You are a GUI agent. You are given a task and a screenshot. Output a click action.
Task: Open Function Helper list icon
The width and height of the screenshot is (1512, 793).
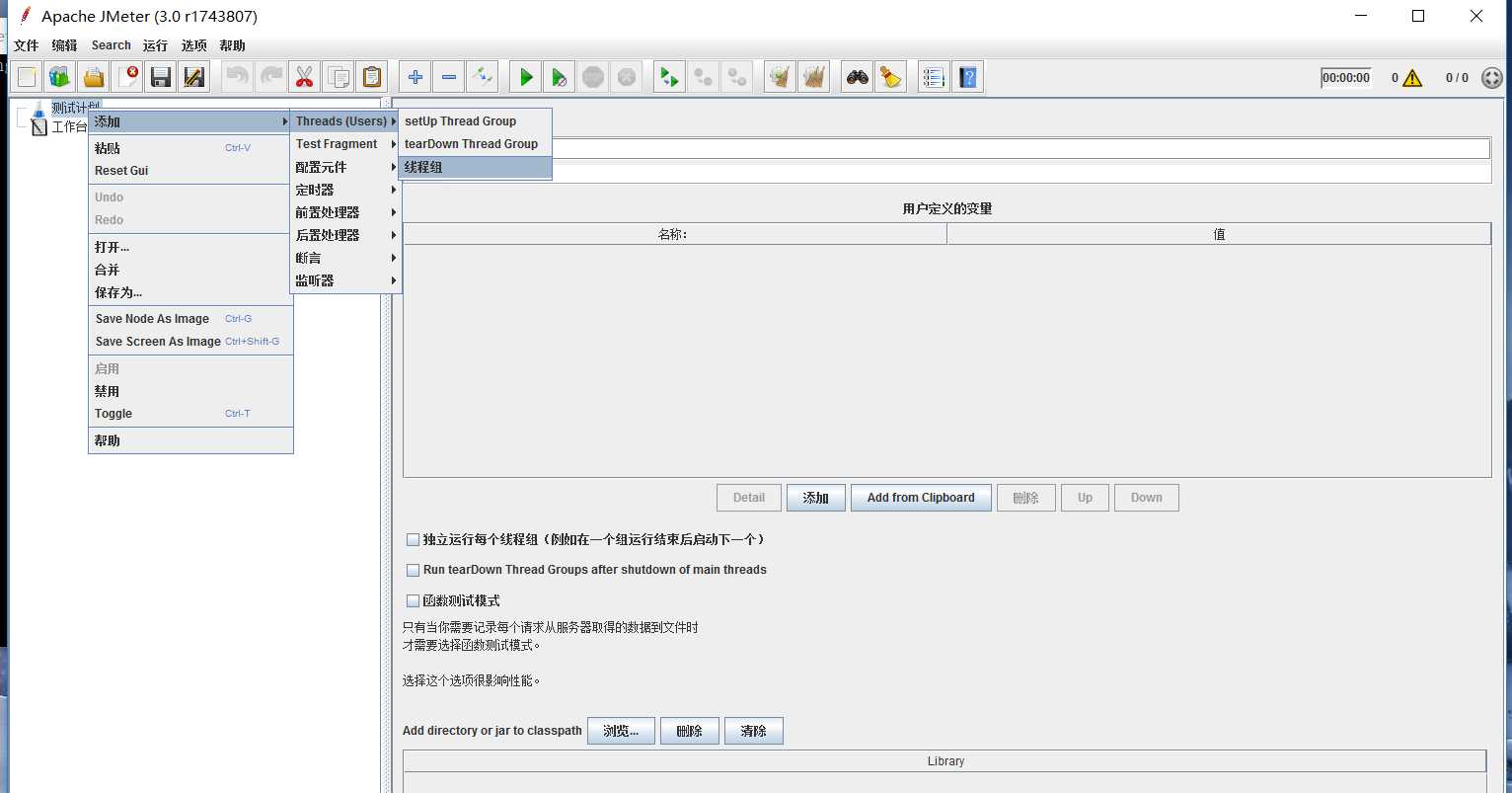click(x=934, y=77)
